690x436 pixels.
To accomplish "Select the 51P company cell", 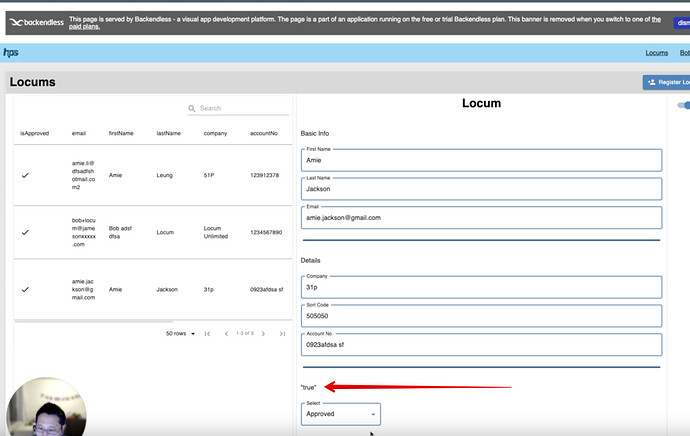I will (209, 175).
